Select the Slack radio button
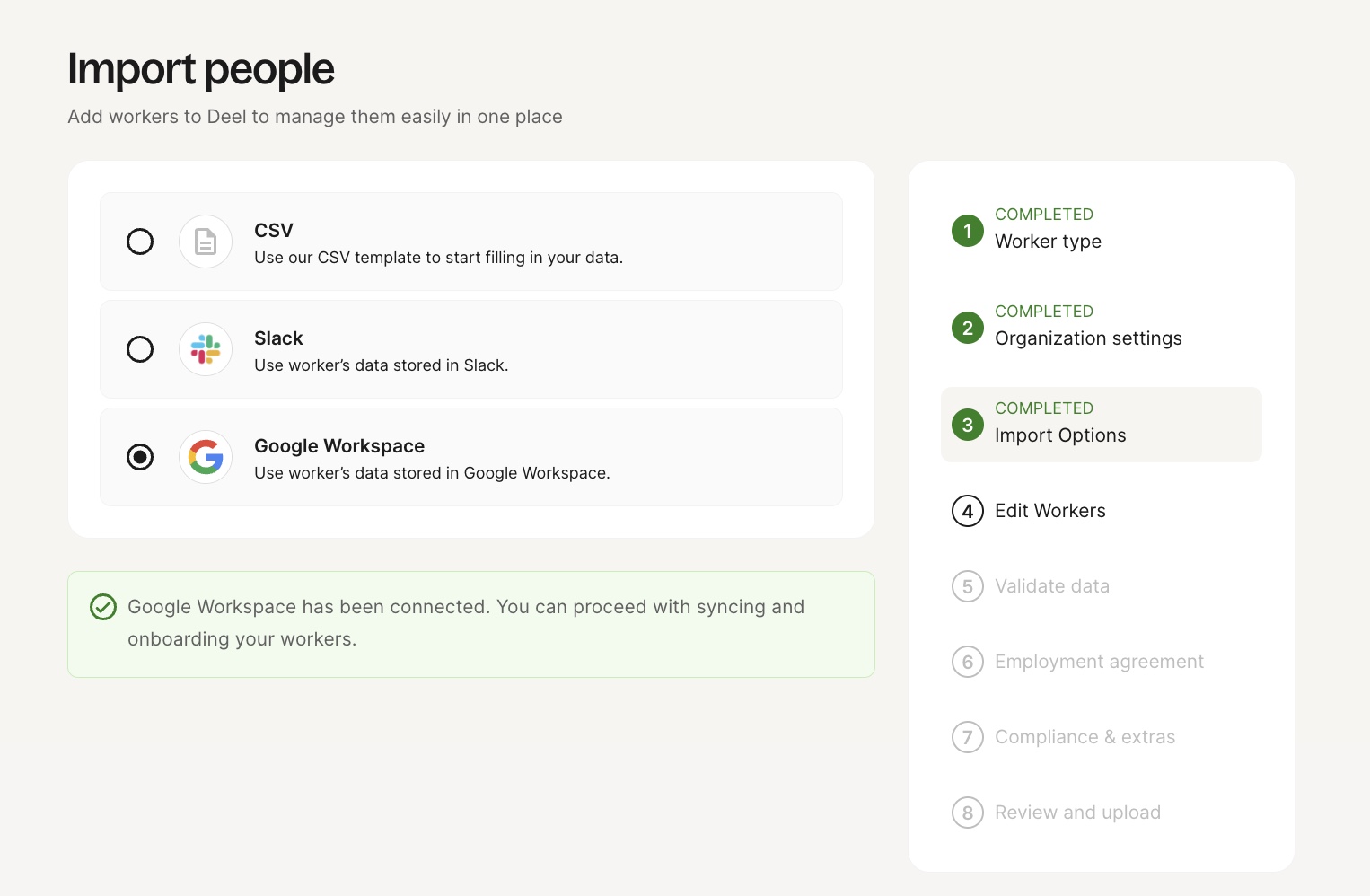The width and height of the screenshot is (1370, 896). point(140,349)
